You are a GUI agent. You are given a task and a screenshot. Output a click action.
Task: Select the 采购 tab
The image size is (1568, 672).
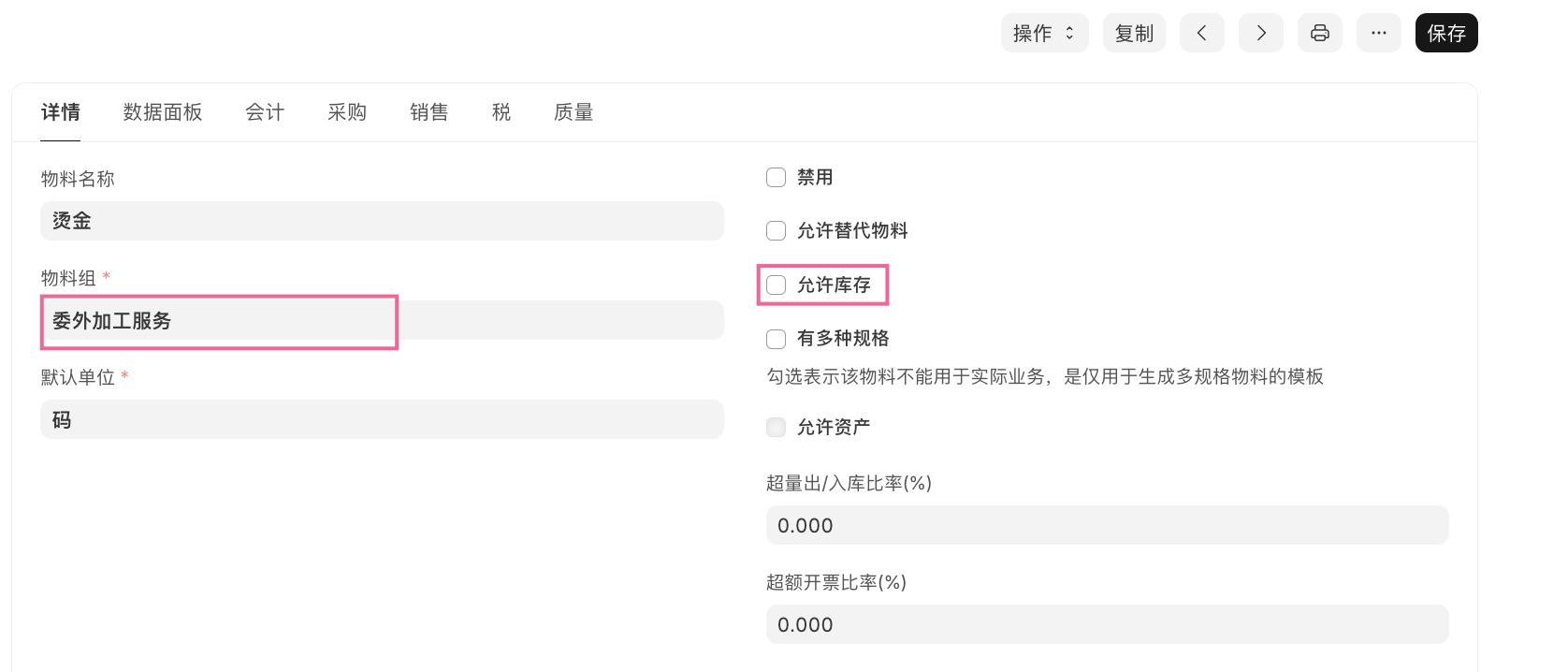pyautogui.click(x=347, y=112)
